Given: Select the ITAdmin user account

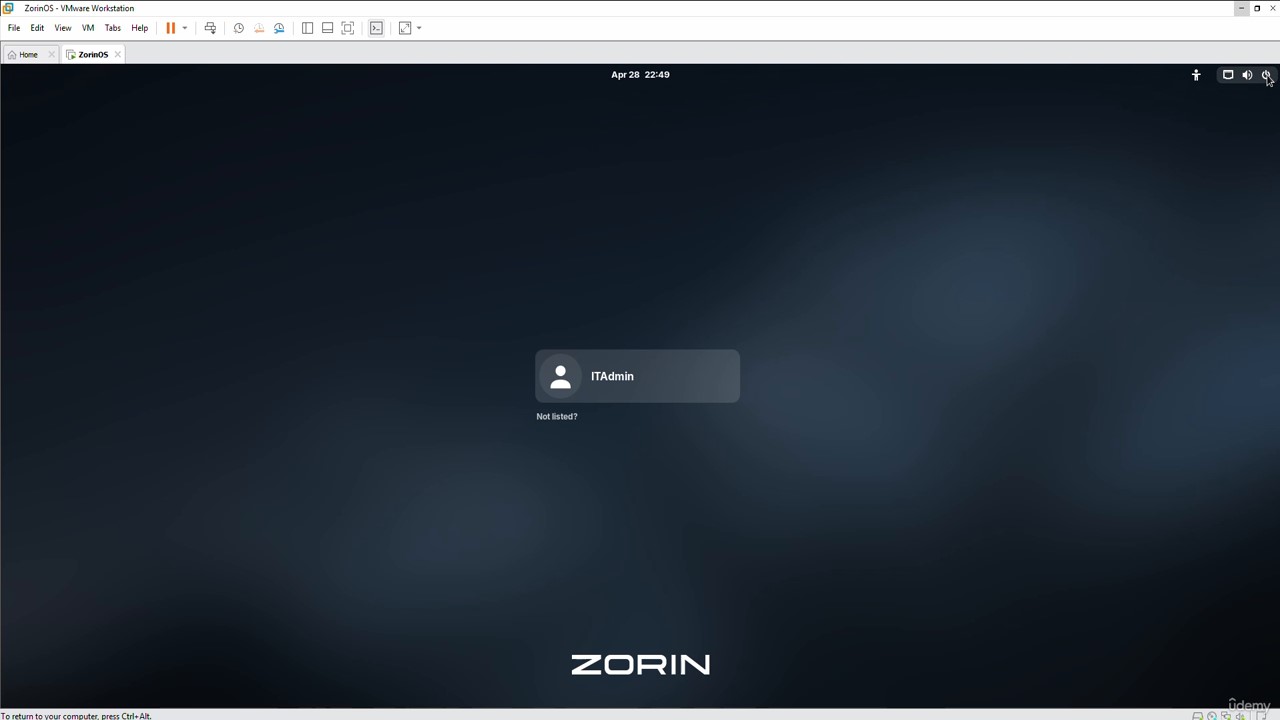Looking at the screenshot, I should [x=637, y=376].
